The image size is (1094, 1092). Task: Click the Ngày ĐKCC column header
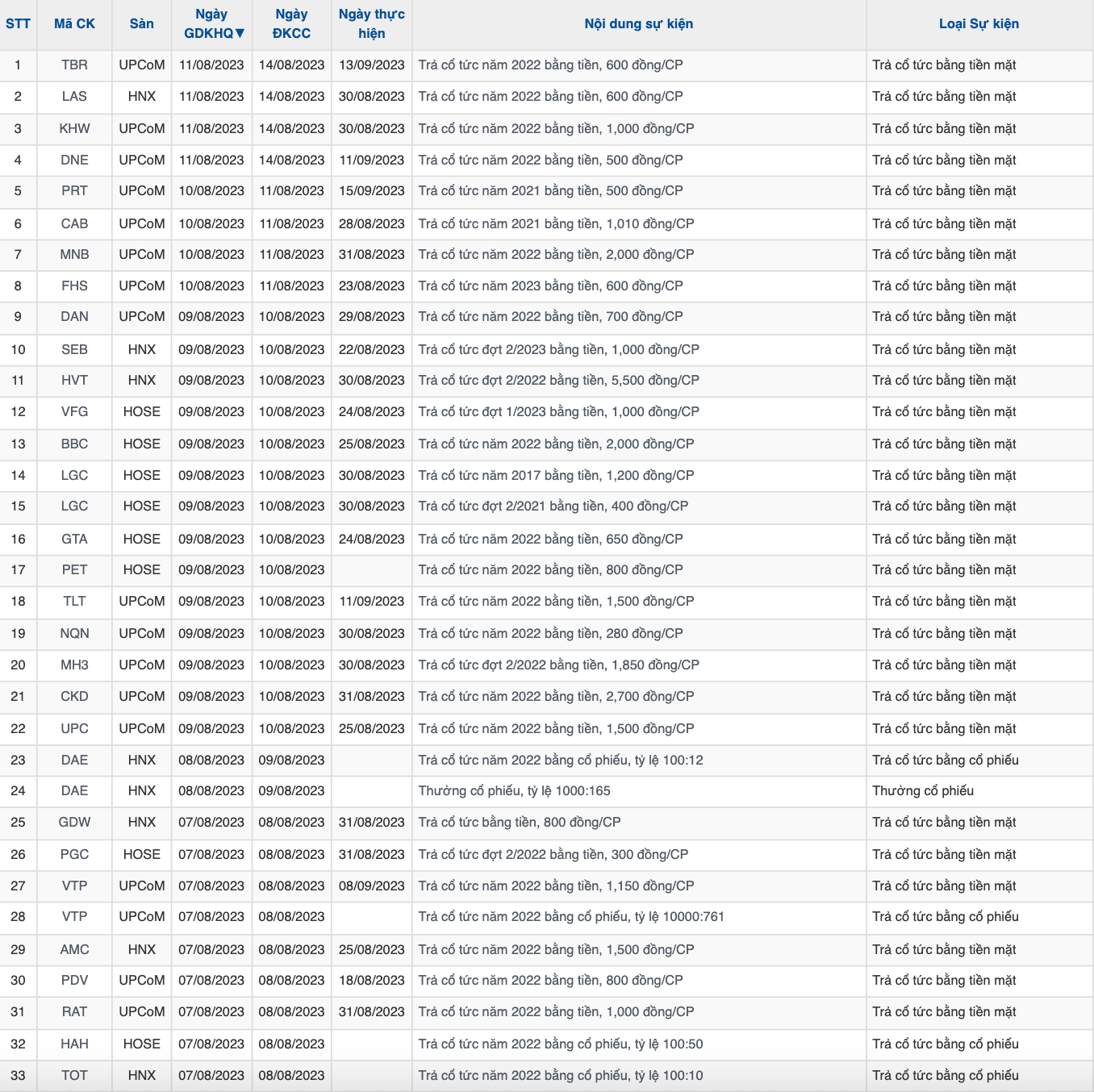[x=291, y=24]
